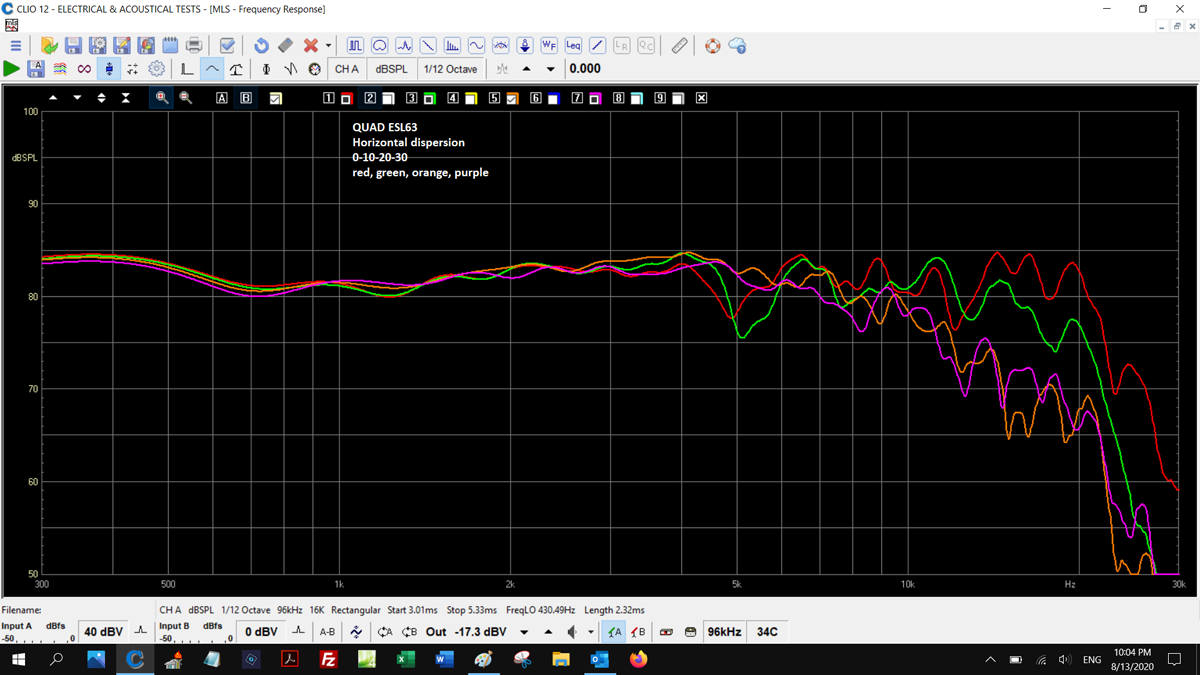Toggle overlay 3 green curve checkbox
Viewport: 1200px width, 675px height.
pyautogui.click(x=429, y=99)
